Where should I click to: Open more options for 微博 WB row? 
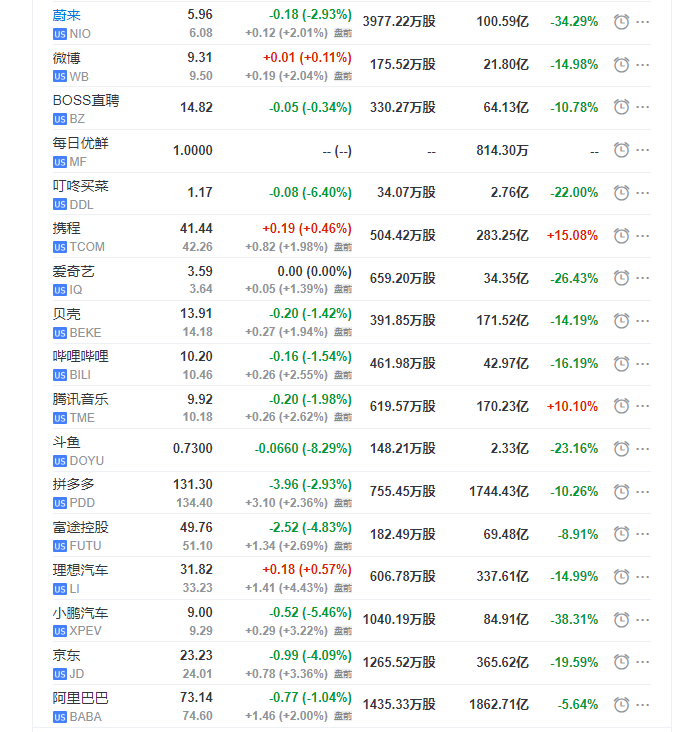click(x=643, y=65)
